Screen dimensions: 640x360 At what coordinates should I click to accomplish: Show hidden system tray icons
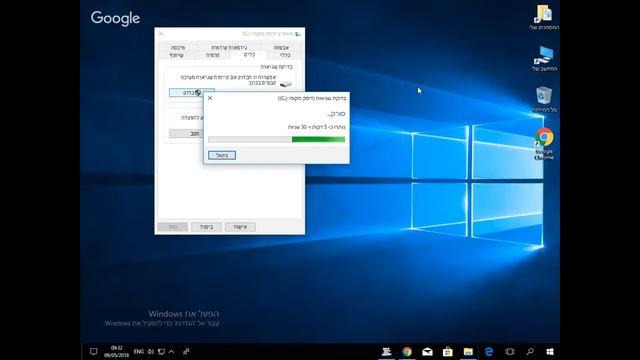point(171,351)
